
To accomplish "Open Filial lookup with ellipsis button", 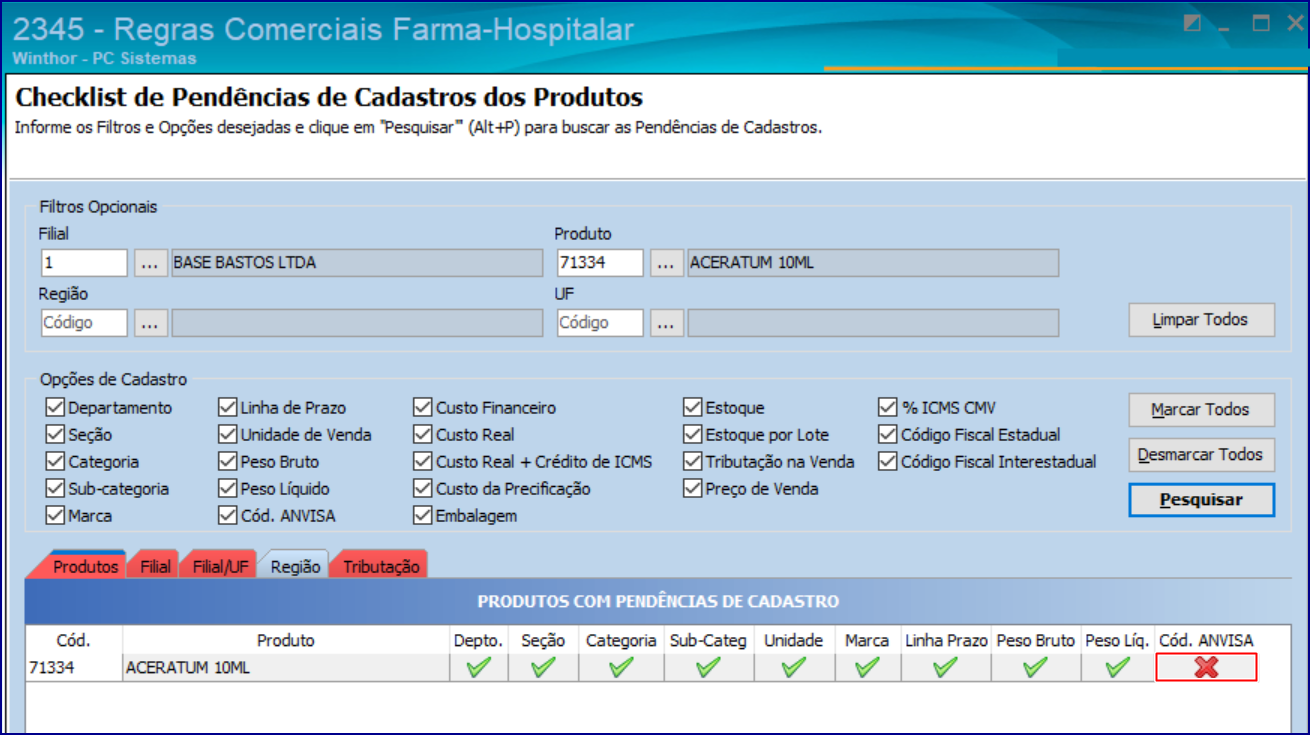I will click(x=150, y=263).
